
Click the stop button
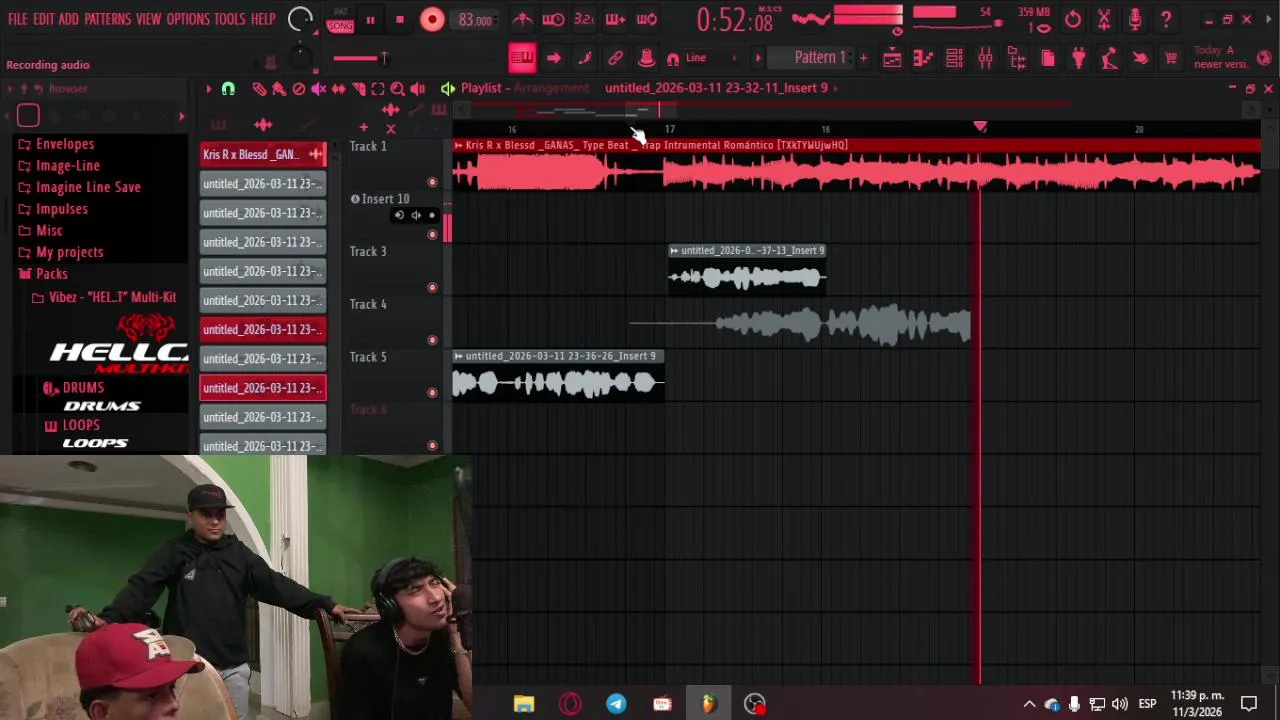[400, 19]
